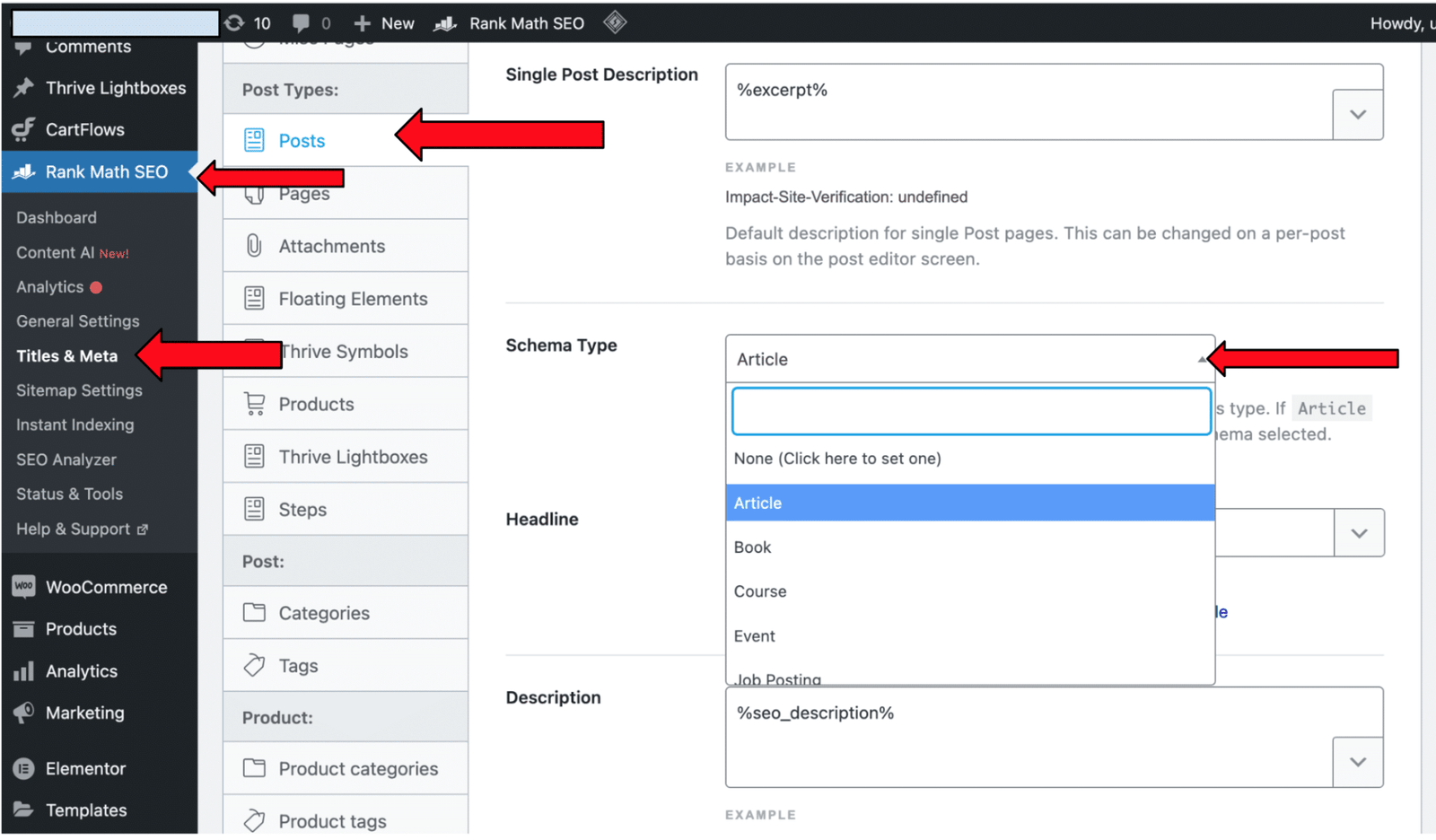Click the Attachments paperclip icon

(254, 246)
